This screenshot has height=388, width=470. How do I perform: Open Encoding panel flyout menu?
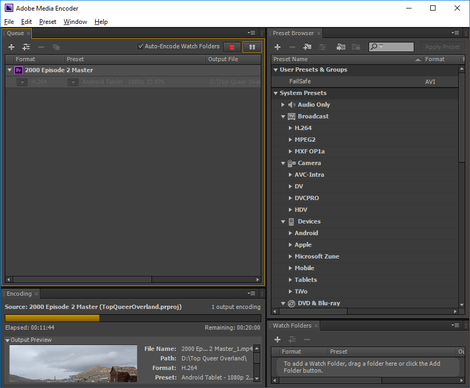click(x=251, y=293)
